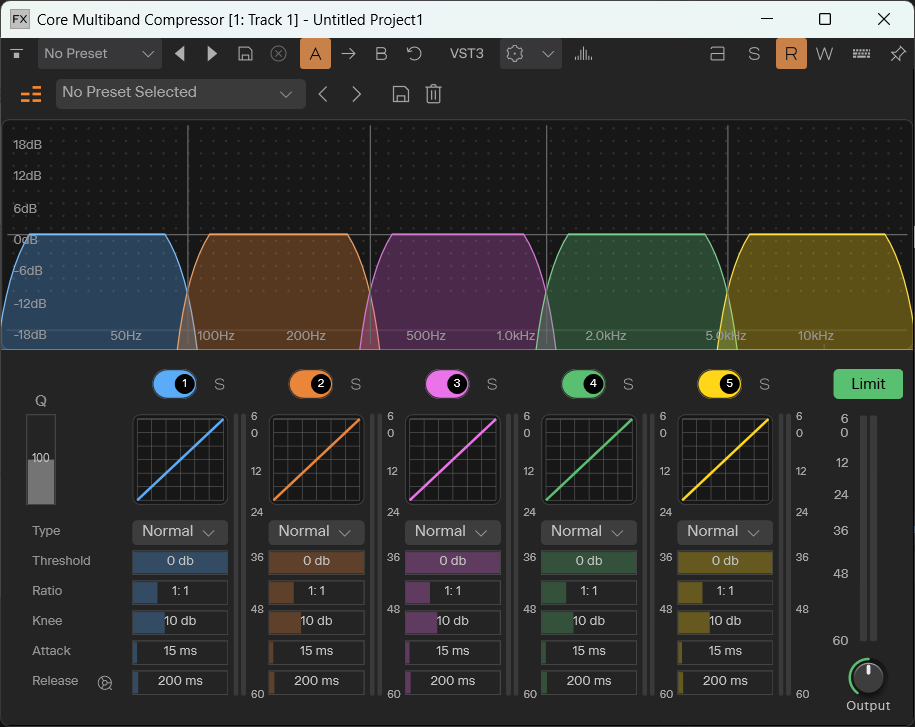Save plugin preset with lower floppy icon
This screenshot has height=727, width=915.
click(400, 94)
